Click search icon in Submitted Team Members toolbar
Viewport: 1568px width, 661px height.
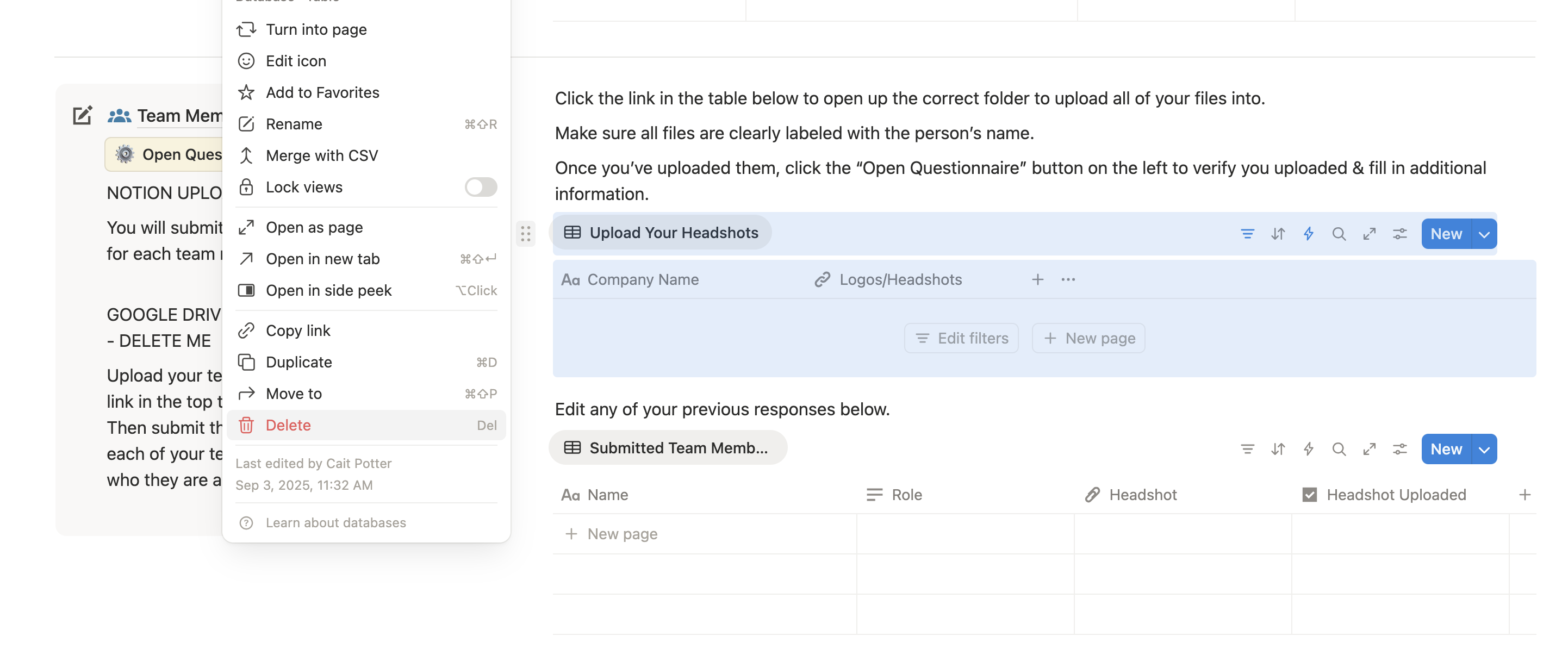(1339, 449)
